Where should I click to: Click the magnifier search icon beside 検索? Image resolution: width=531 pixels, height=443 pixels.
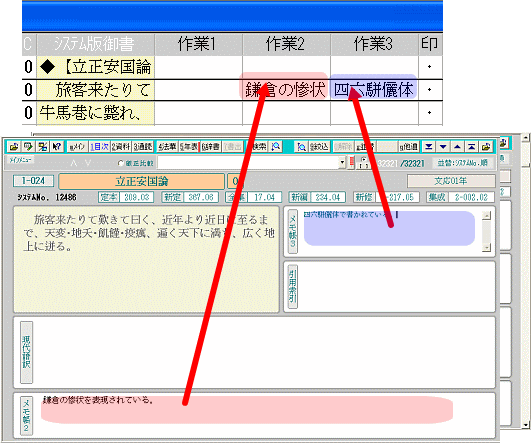(x=276, y=147)
